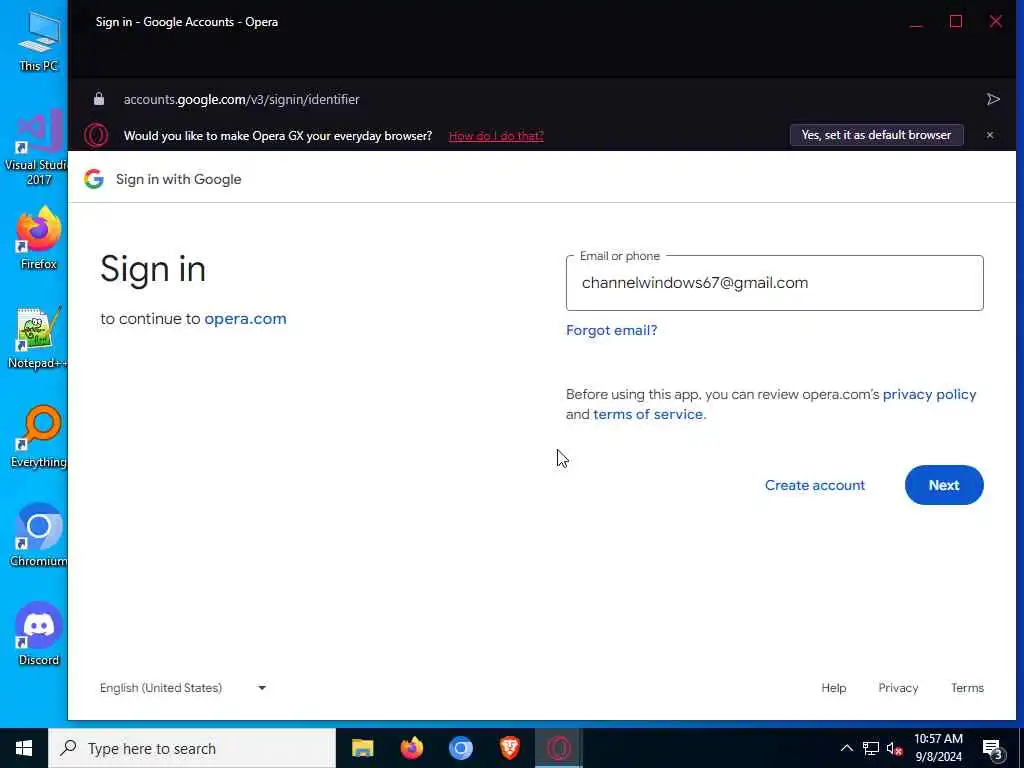The image size is (1024, 768).
Task: Click Create account
Action: (x=814, y=485)
